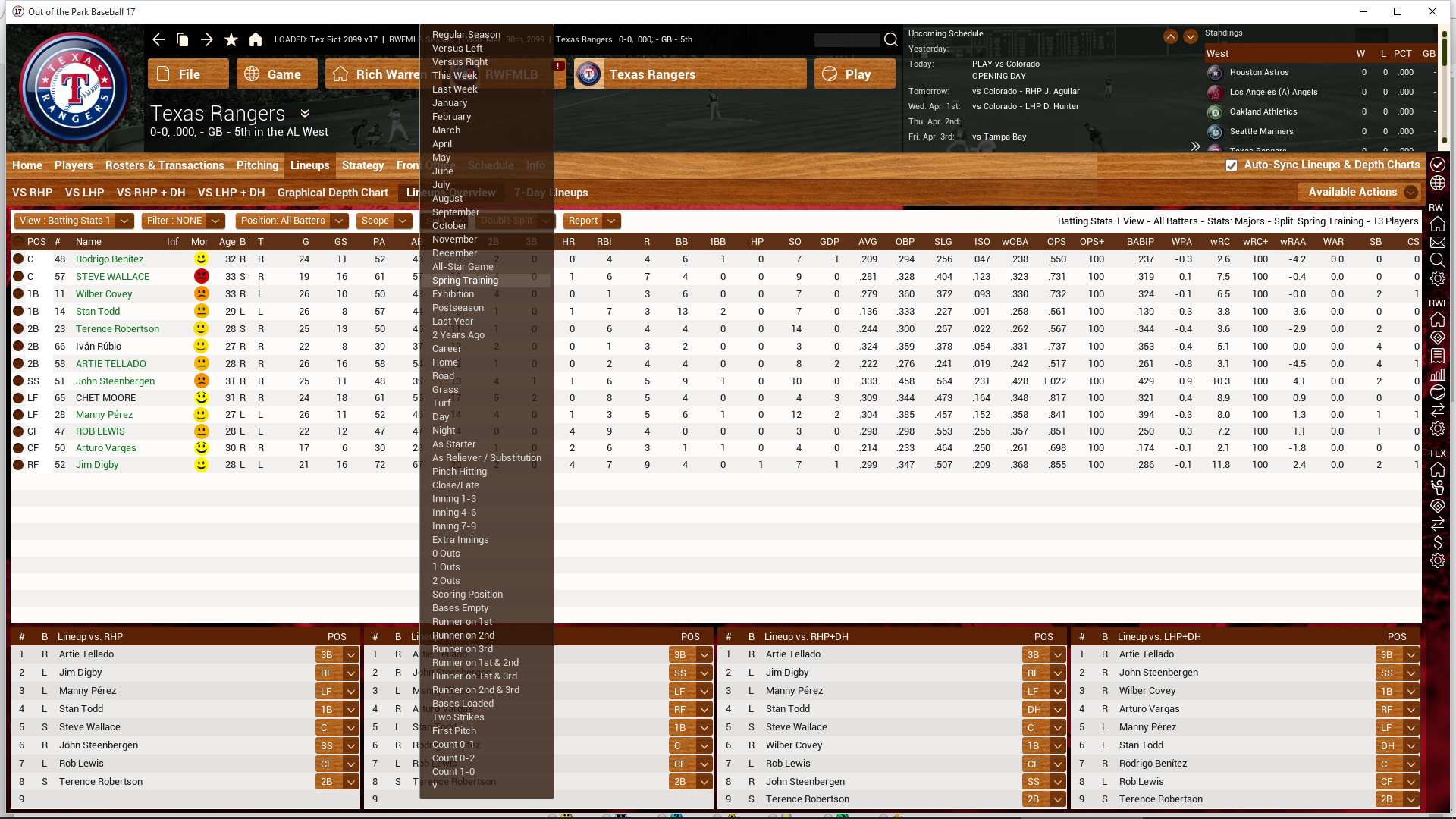Viewport: 1456px width, 819px height.
Task: Click the Texas Rangers logo on the team button
Action: pos(589,74)
